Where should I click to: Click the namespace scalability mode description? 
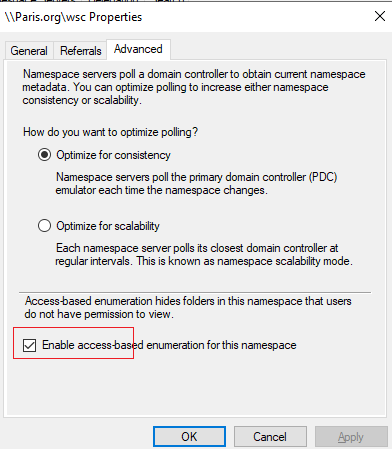pos(204,254)
